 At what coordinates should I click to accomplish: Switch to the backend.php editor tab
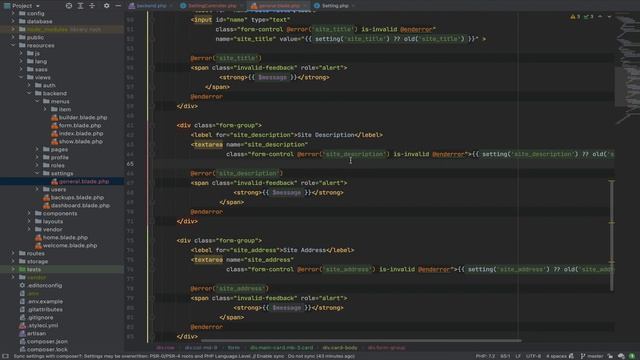point(148,6)
